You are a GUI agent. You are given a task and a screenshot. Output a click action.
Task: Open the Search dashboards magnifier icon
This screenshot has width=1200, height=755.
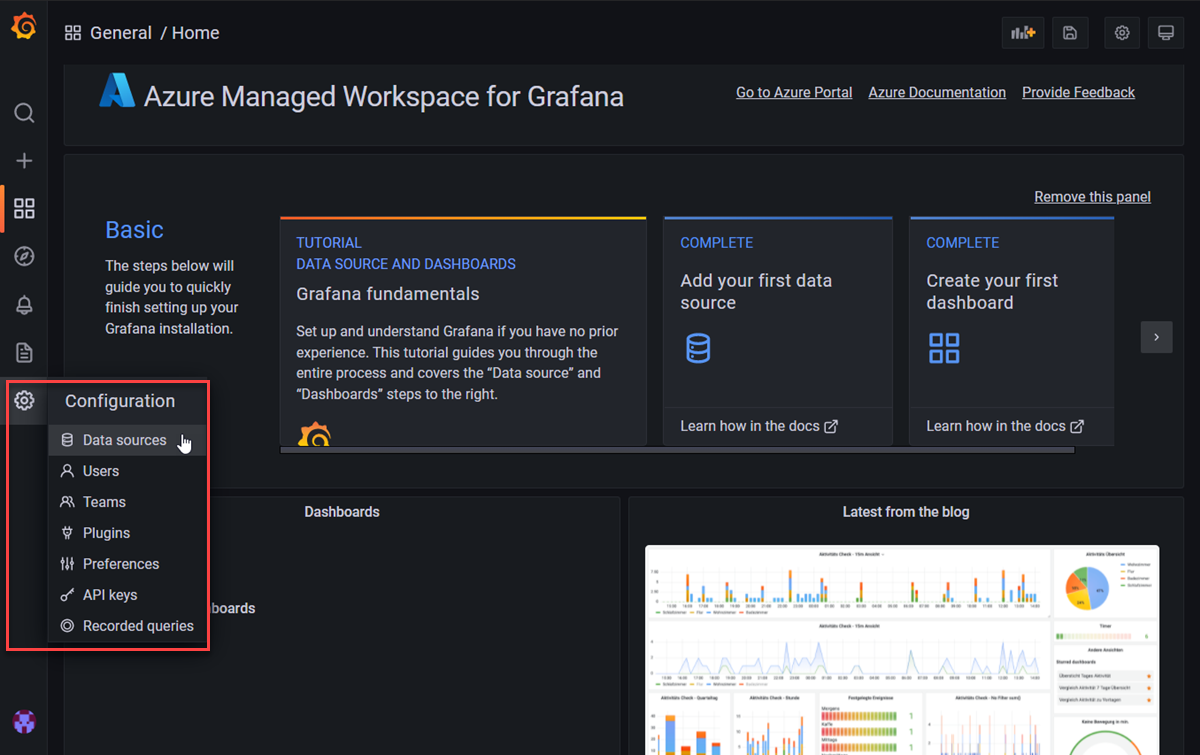[x=24, y=112]
